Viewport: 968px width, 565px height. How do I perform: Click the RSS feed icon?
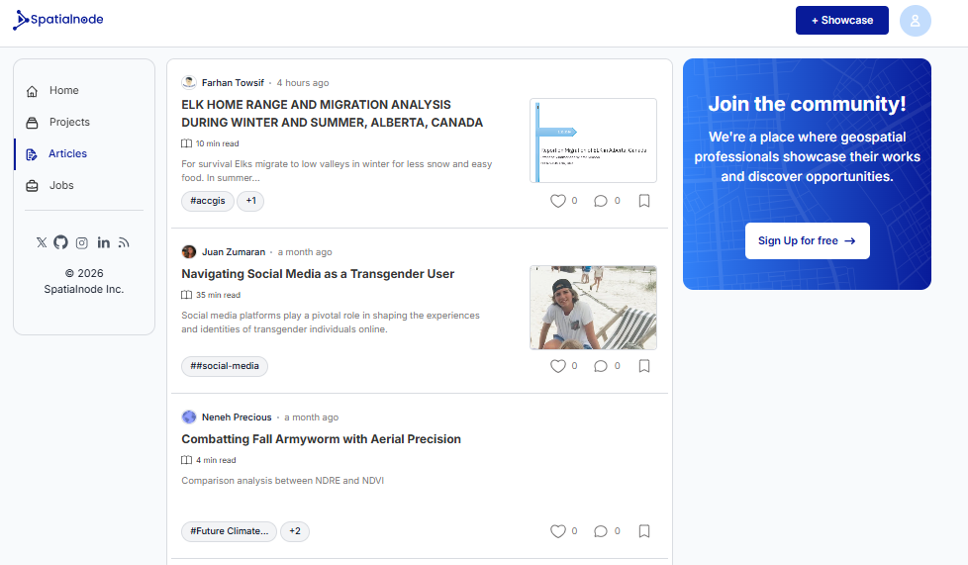(124, 243)
